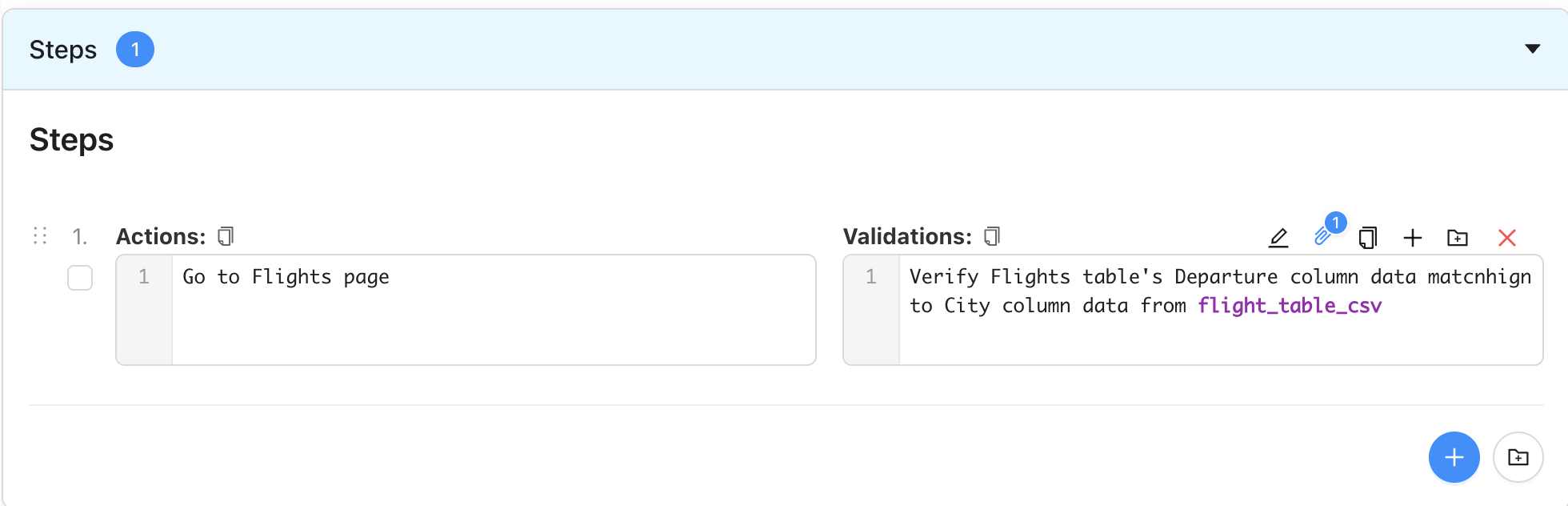Open the step attachments paperclip icon
Image resolution: width=1568 pixels, height=506 pixels.
1323,236
